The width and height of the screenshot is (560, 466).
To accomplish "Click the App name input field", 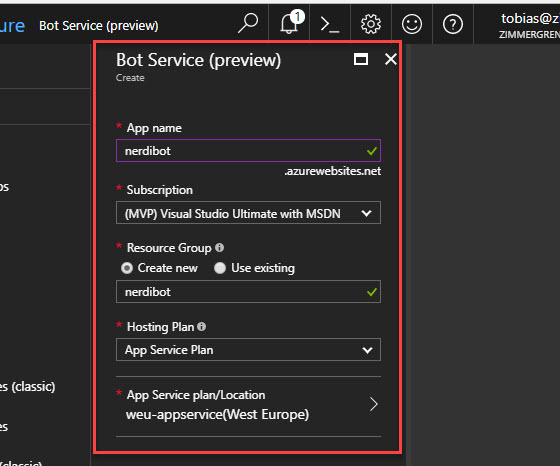I will pyautogui.click(x=248, y=151).
